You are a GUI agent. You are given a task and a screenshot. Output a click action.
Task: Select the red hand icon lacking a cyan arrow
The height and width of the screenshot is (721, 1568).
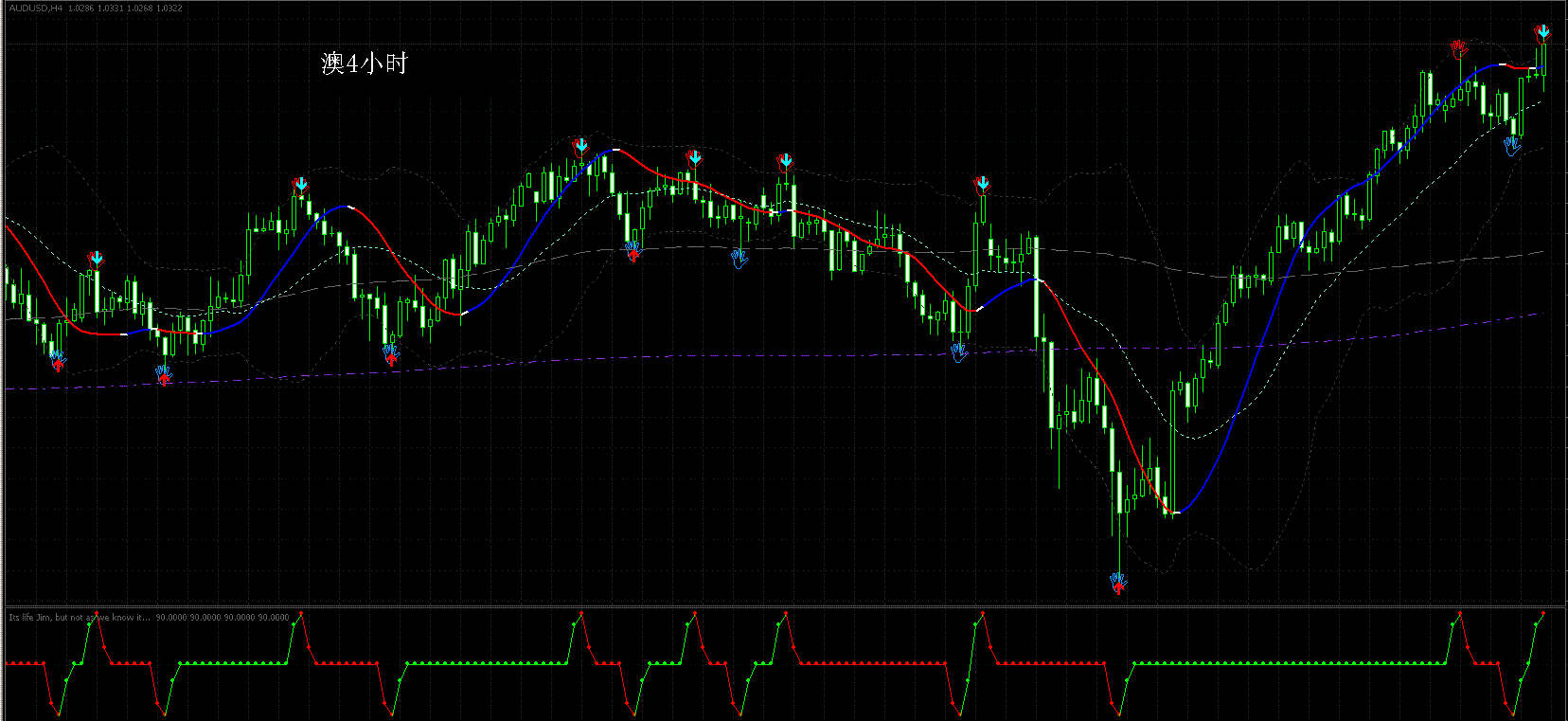point(1459,47)
